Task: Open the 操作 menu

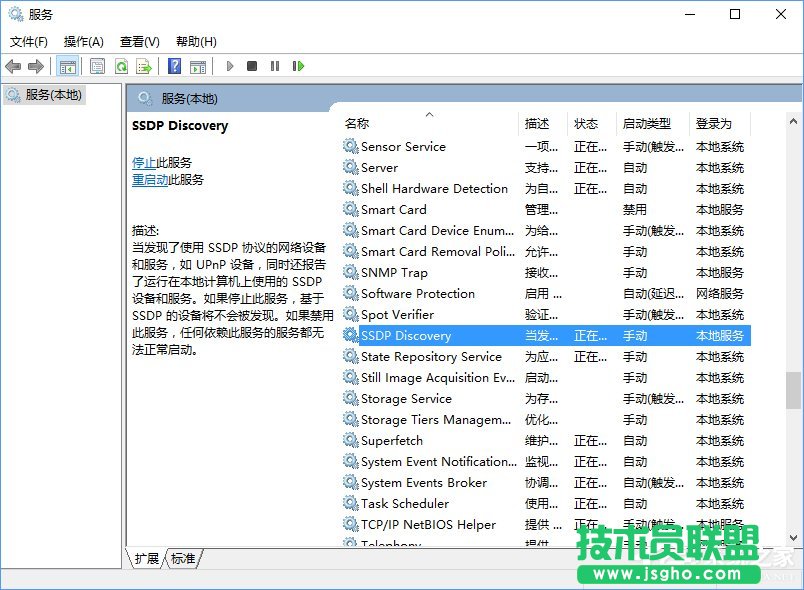Action: [x=84, y=42]
